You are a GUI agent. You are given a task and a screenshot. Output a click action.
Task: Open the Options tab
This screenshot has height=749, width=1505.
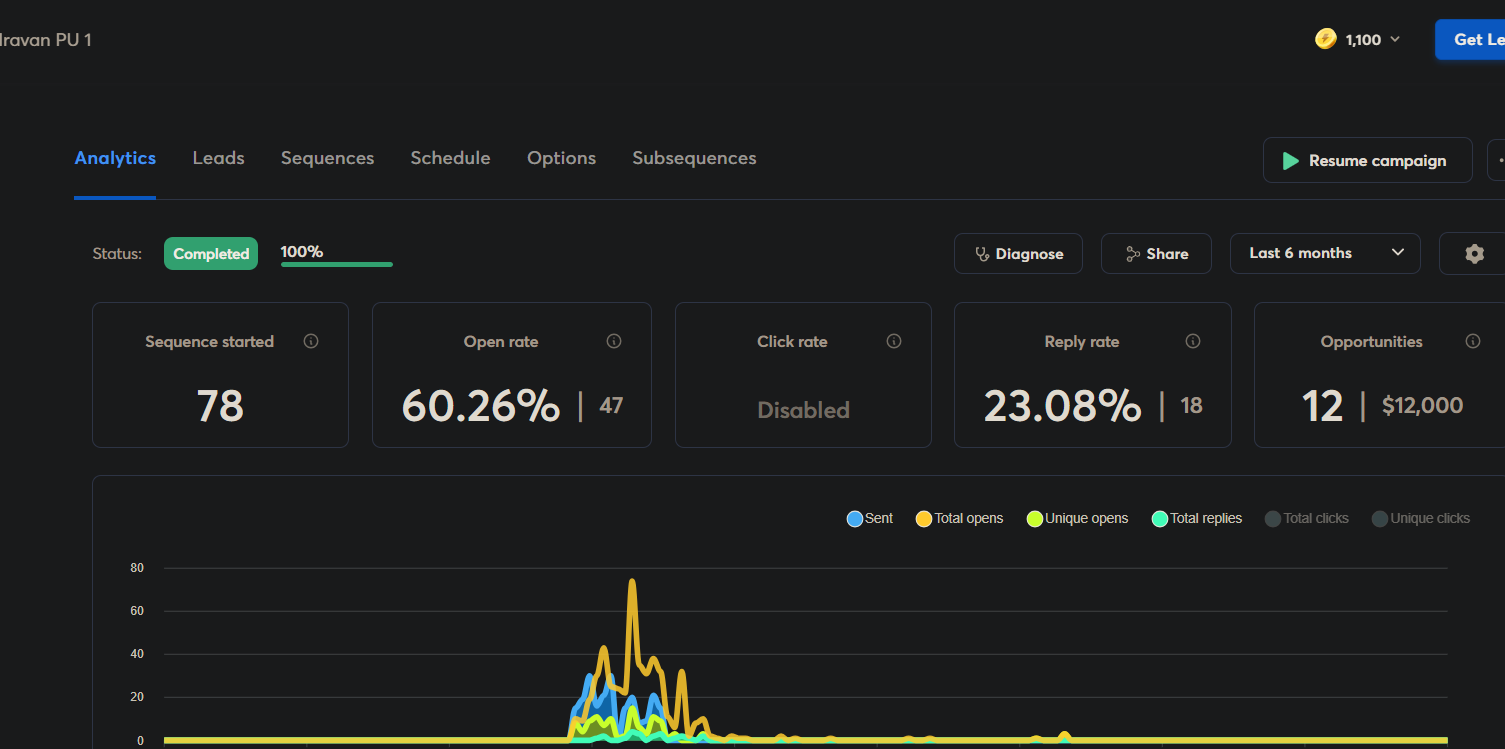(561, 158)
